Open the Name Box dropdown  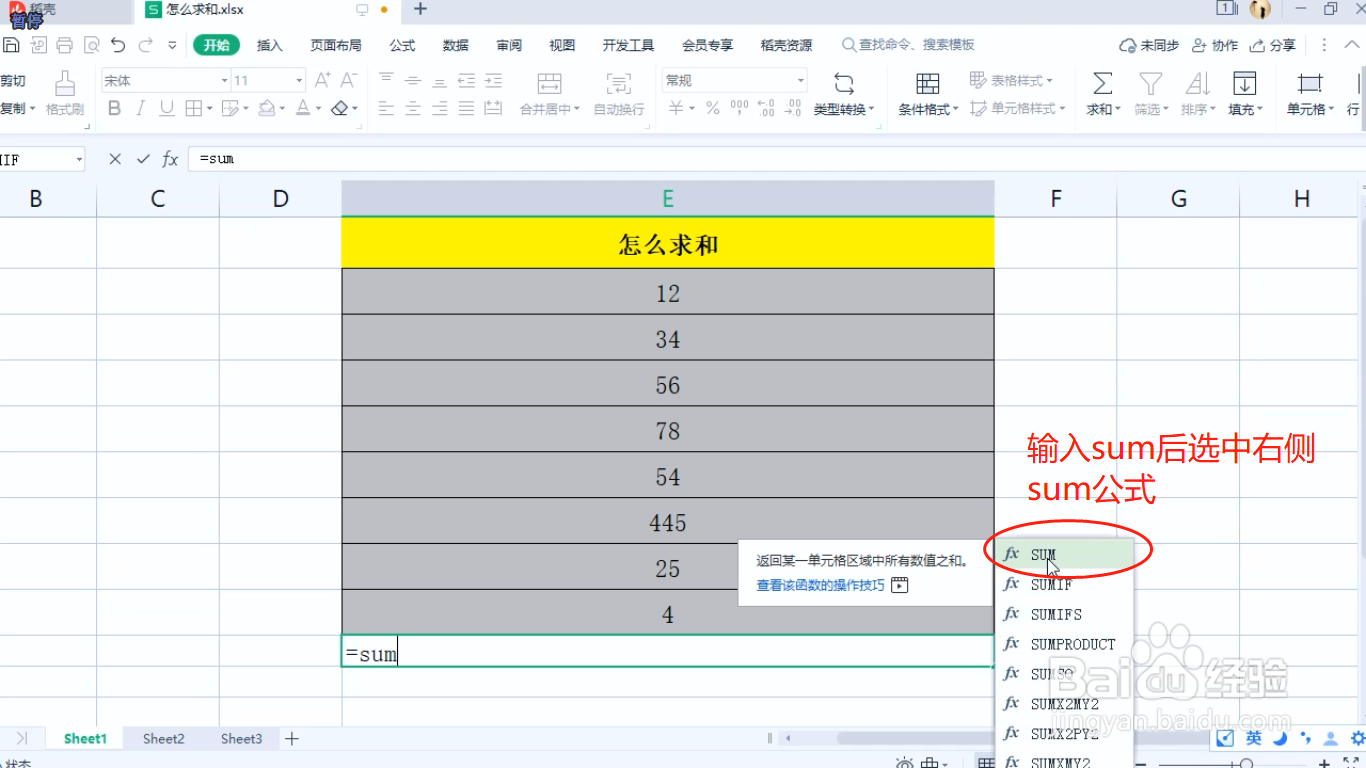coord(78,159)
